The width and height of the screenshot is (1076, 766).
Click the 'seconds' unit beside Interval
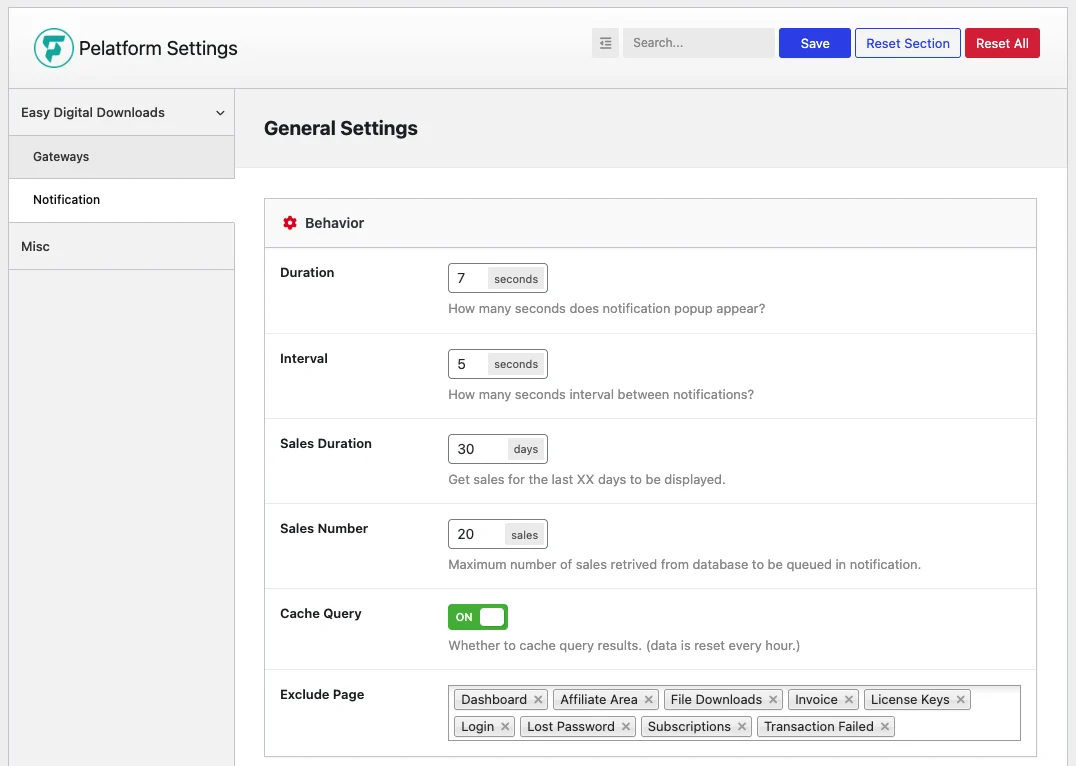pos(516,364)
